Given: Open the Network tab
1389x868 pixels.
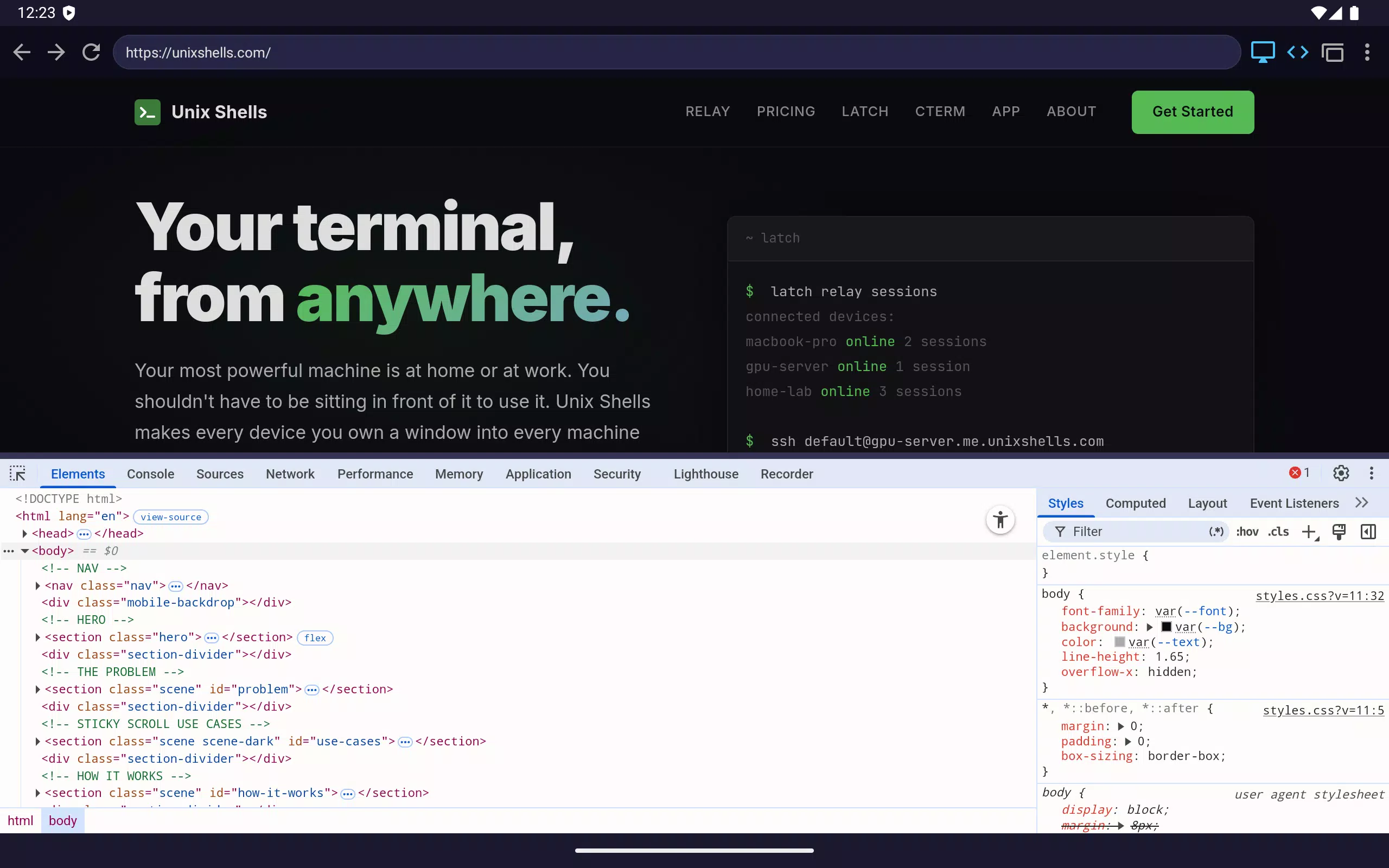Looking at the screenshot, I should [x=290, y=474].
